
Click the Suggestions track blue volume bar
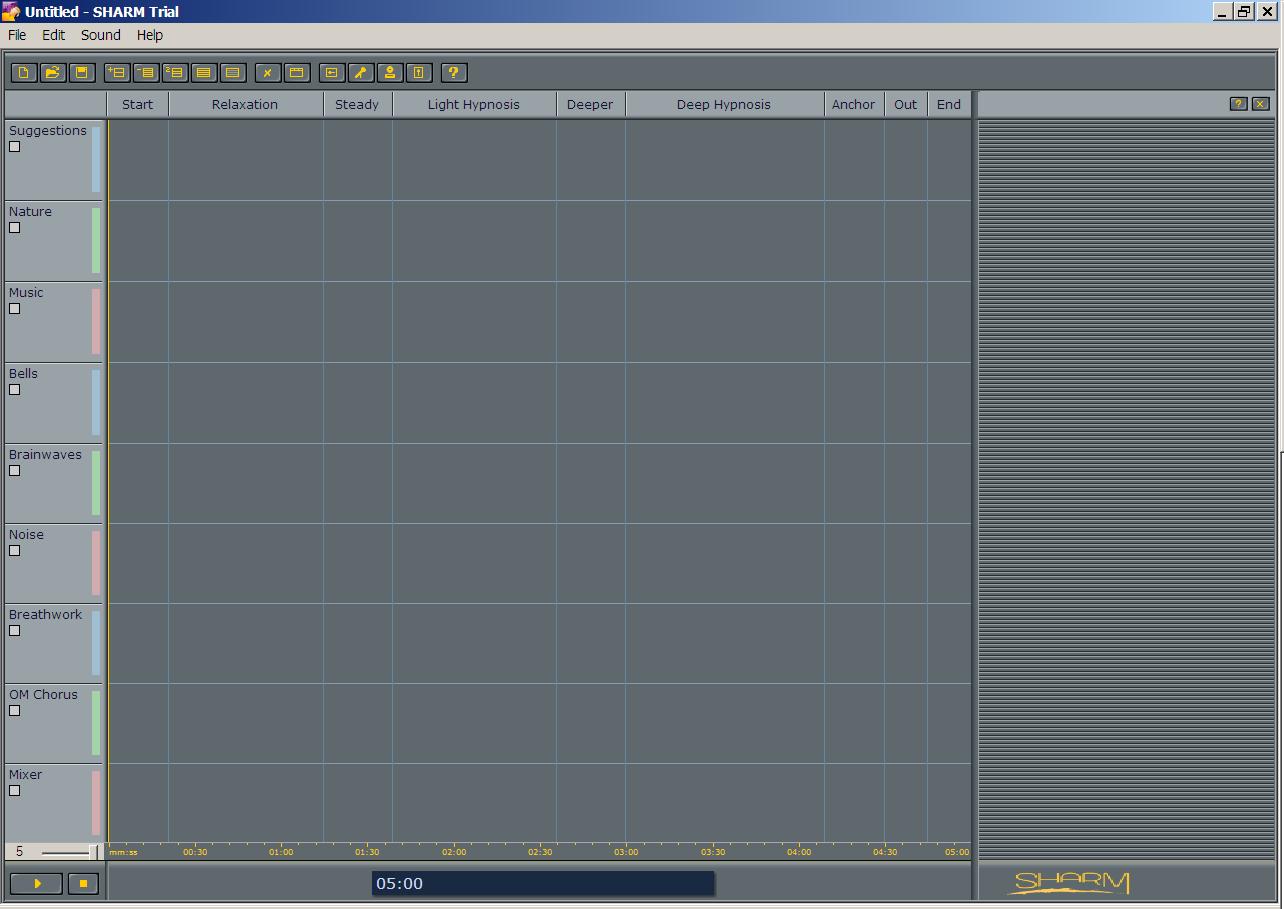[x=96, y=159]
